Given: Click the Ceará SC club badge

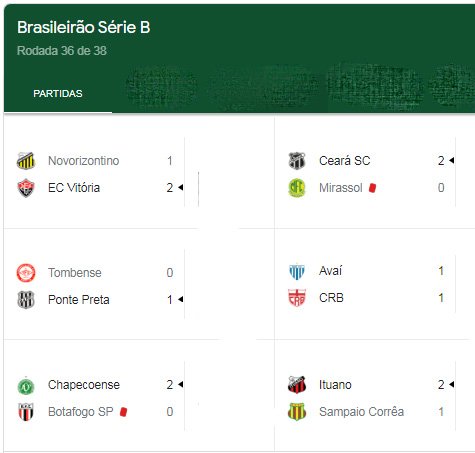Looking at the screenshot, I should (x=297, y=161).
